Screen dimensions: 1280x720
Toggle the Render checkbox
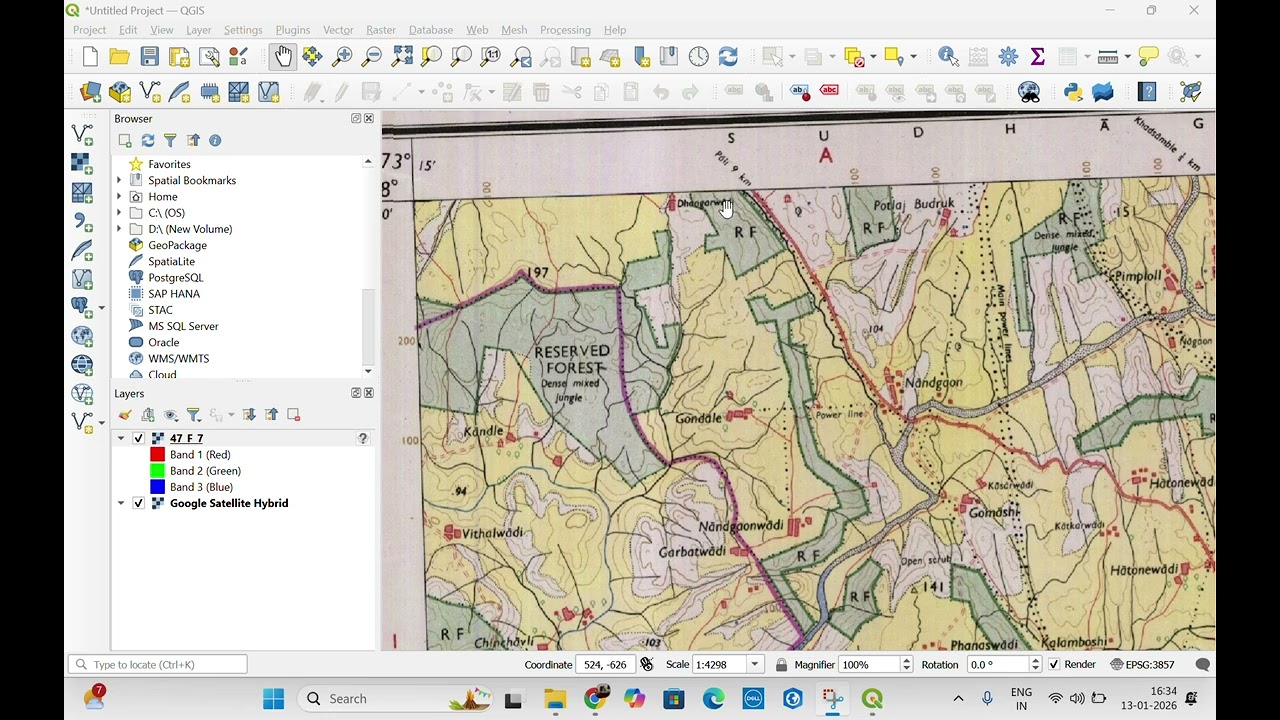pos(1054,664)
